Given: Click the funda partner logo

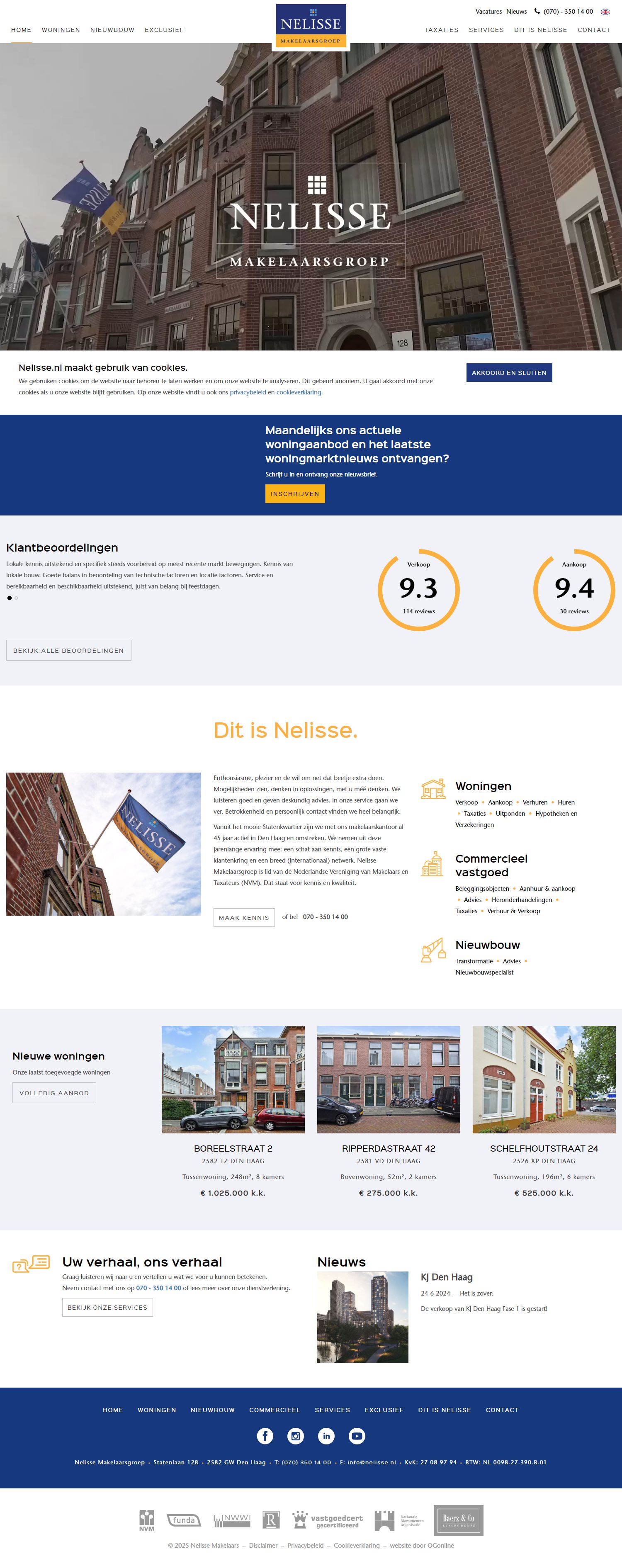Looking at the screenshot, I should tap(184, 1520).
